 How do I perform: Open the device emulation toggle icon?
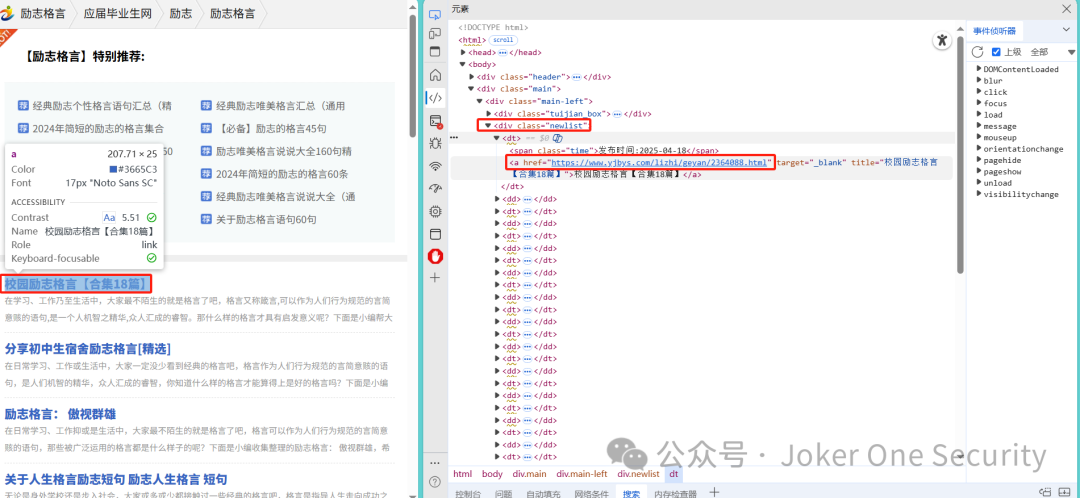click(435, 33)
